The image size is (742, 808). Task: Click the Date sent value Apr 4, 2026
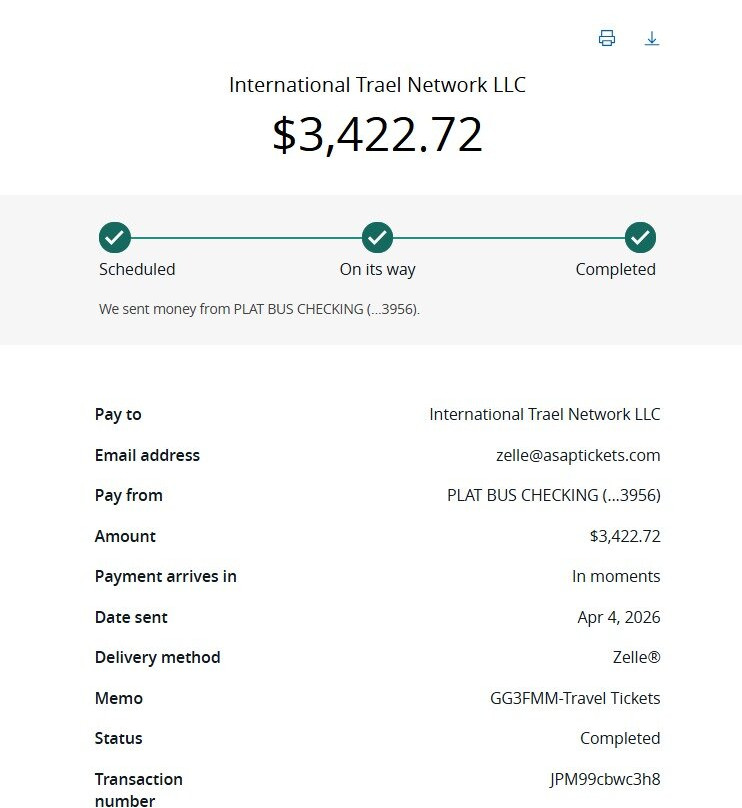click(x=619, y=617)
